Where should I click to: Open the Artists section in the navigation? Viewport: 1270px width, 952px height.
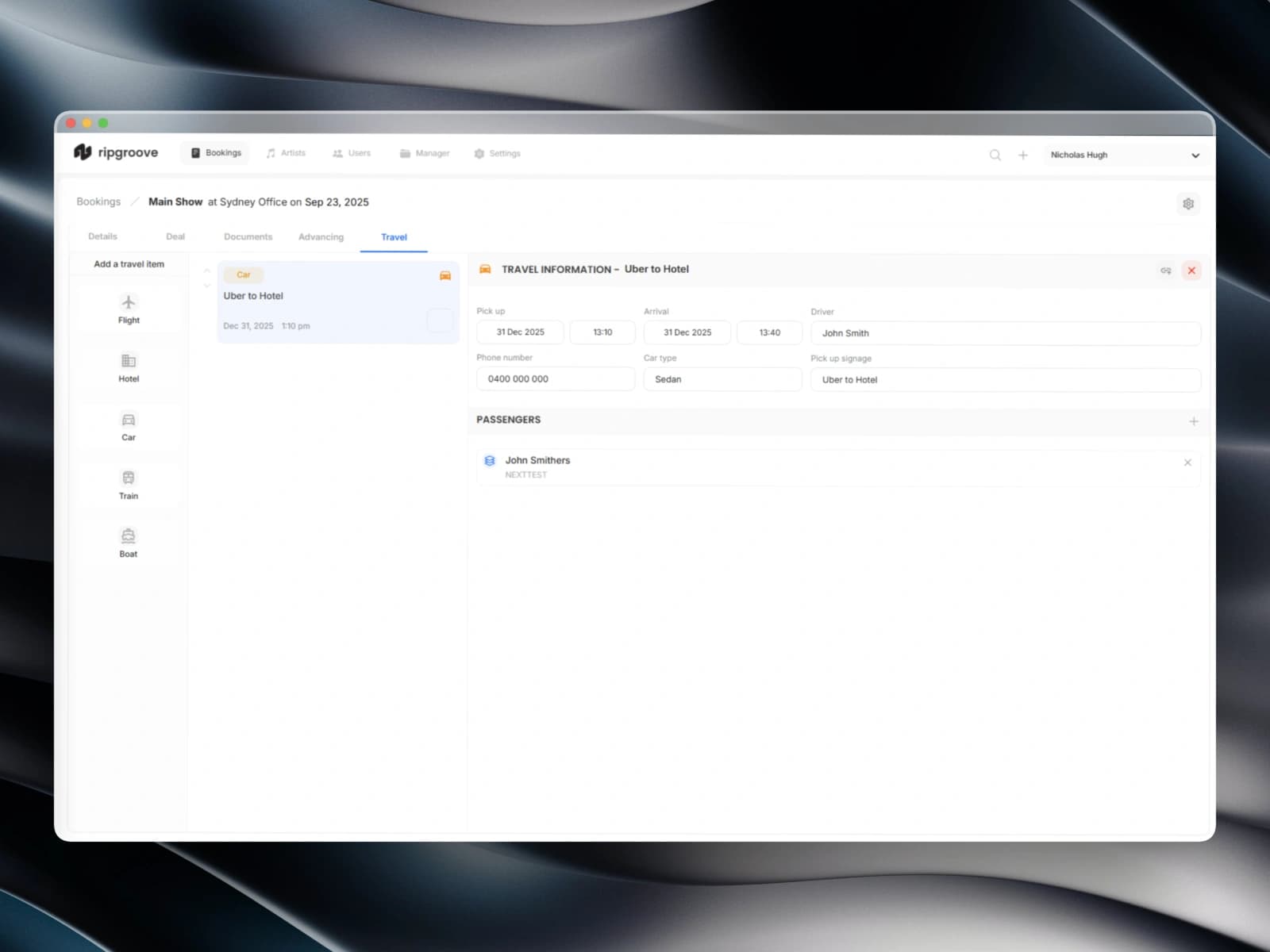click(287, 153)
